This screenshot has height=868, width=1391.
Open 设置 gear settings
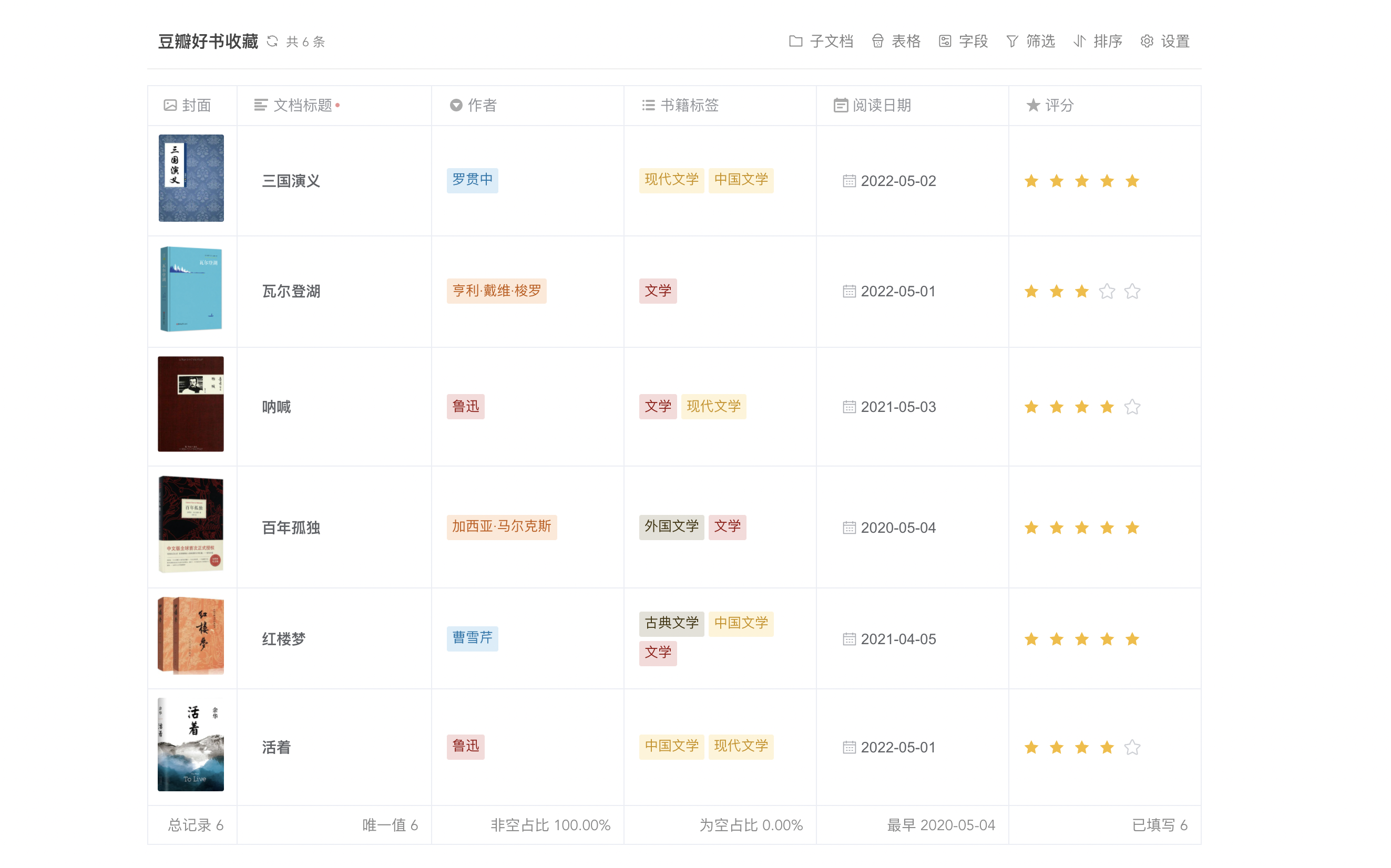[x=1147, y=42]
